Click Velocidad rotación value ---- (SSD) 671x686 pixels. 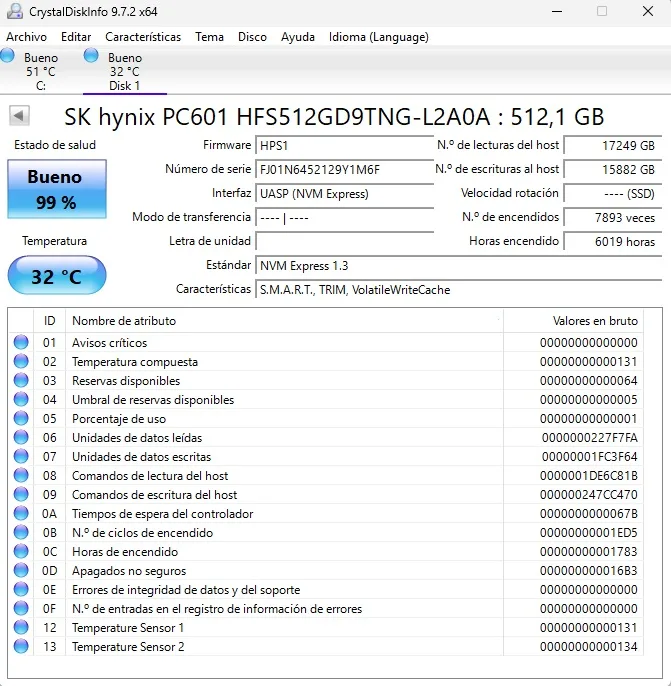(x=613, y=193)
